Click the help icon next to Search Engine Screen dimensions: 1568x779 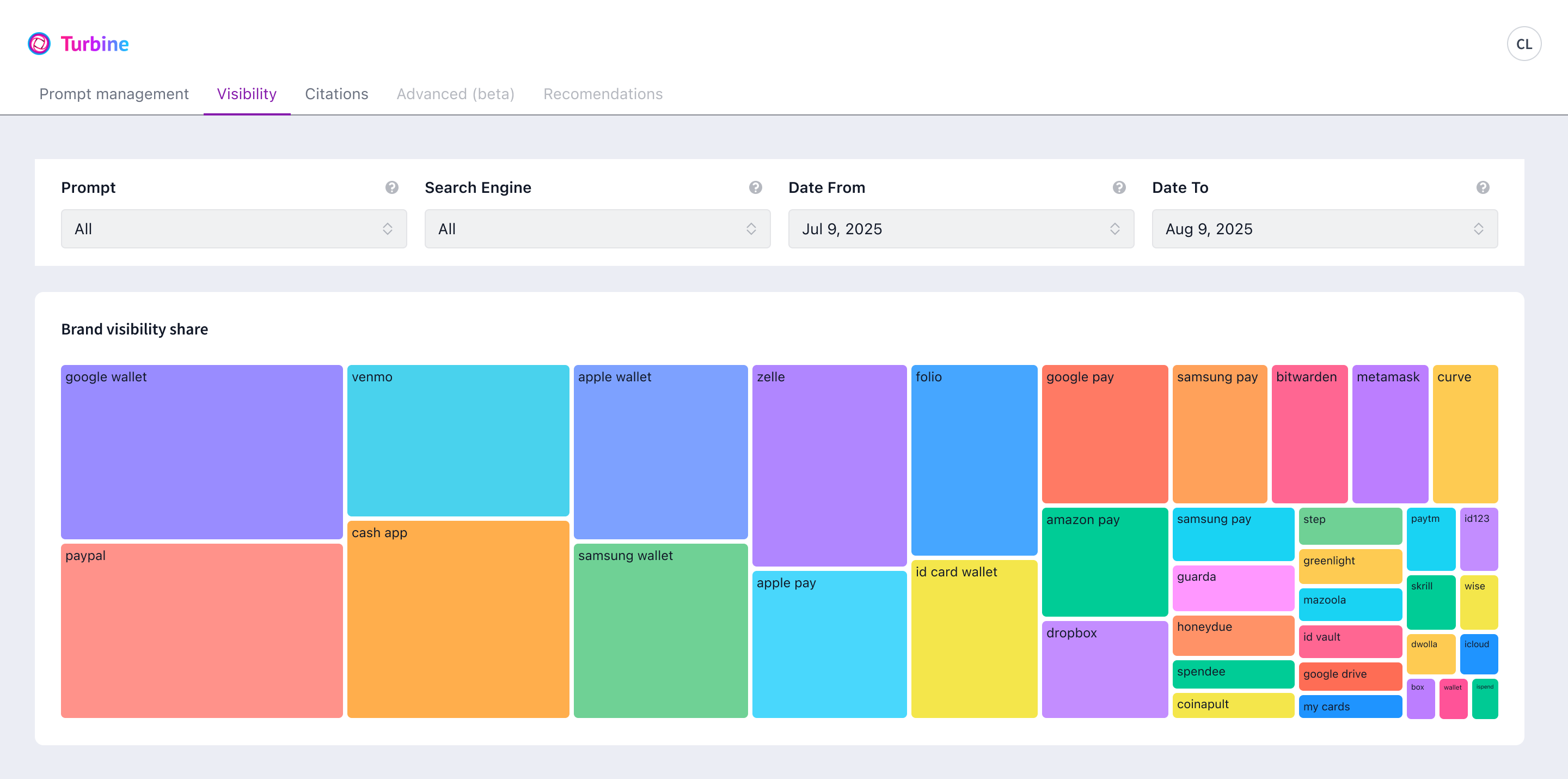755,187
